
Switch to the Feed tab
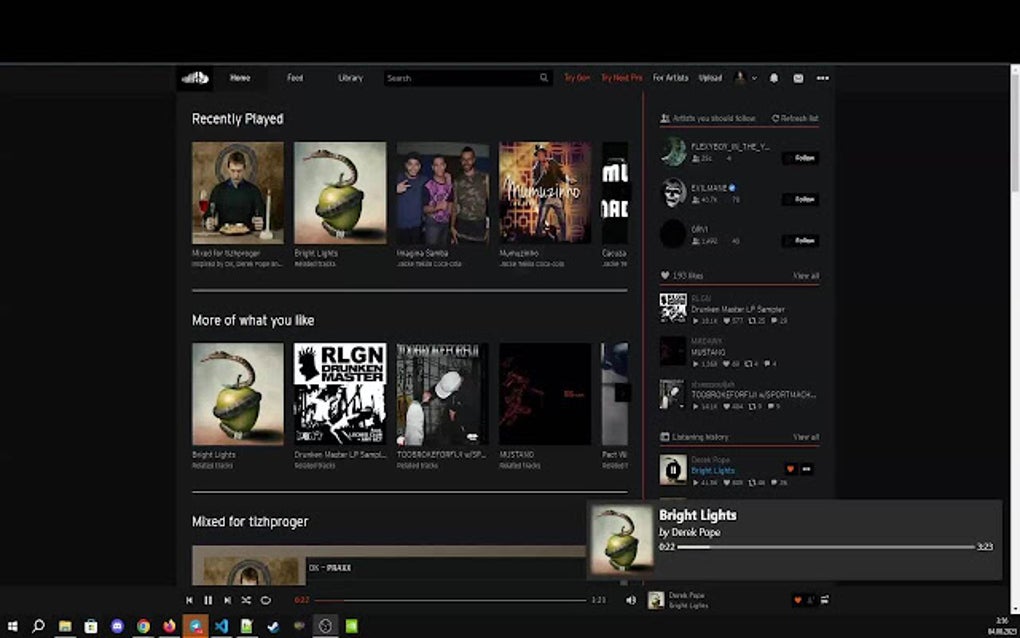point(295,77)
